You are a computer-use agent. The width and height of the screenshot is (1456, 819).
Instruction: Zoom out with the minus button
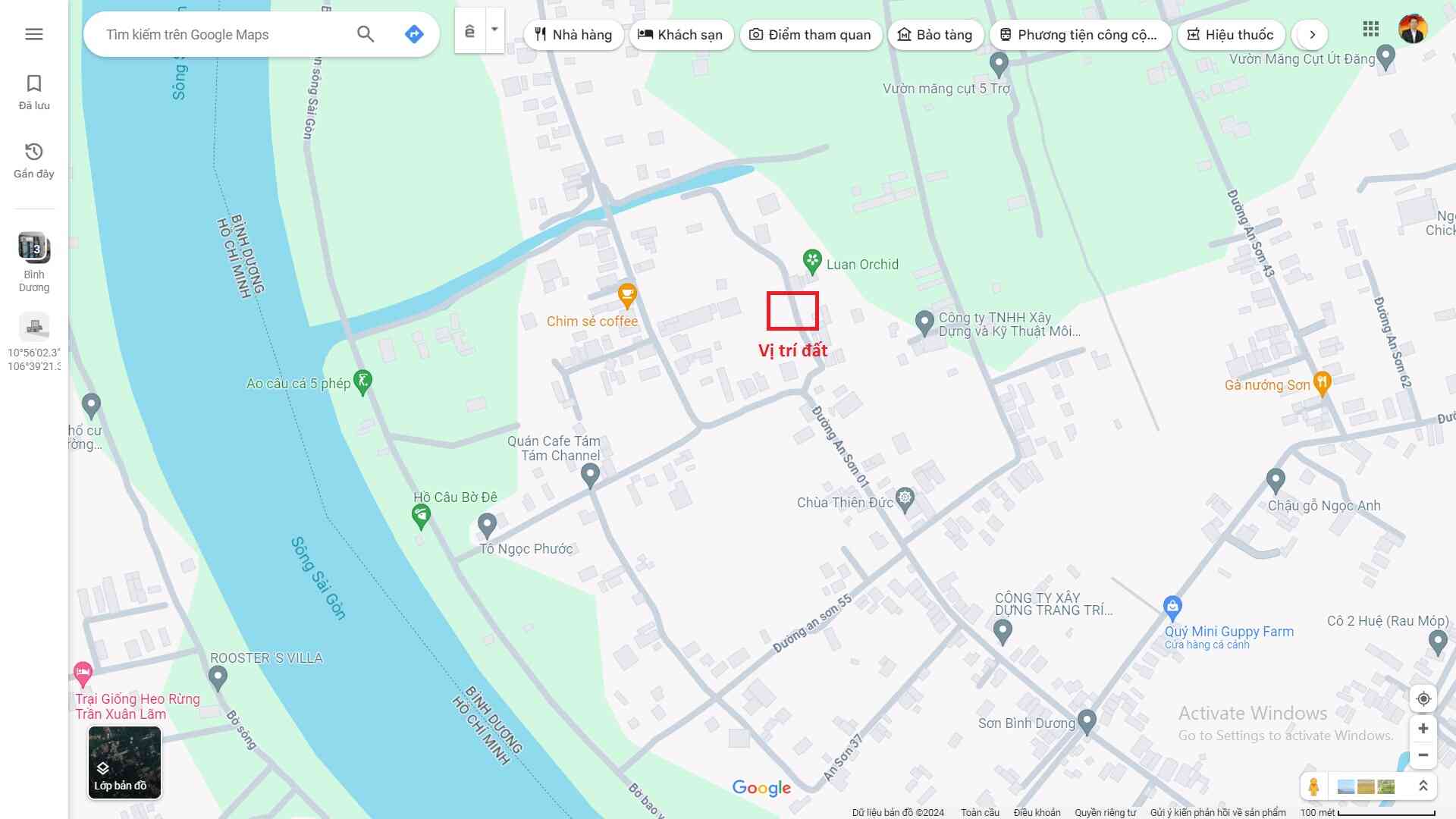(x=1423, y=755)
